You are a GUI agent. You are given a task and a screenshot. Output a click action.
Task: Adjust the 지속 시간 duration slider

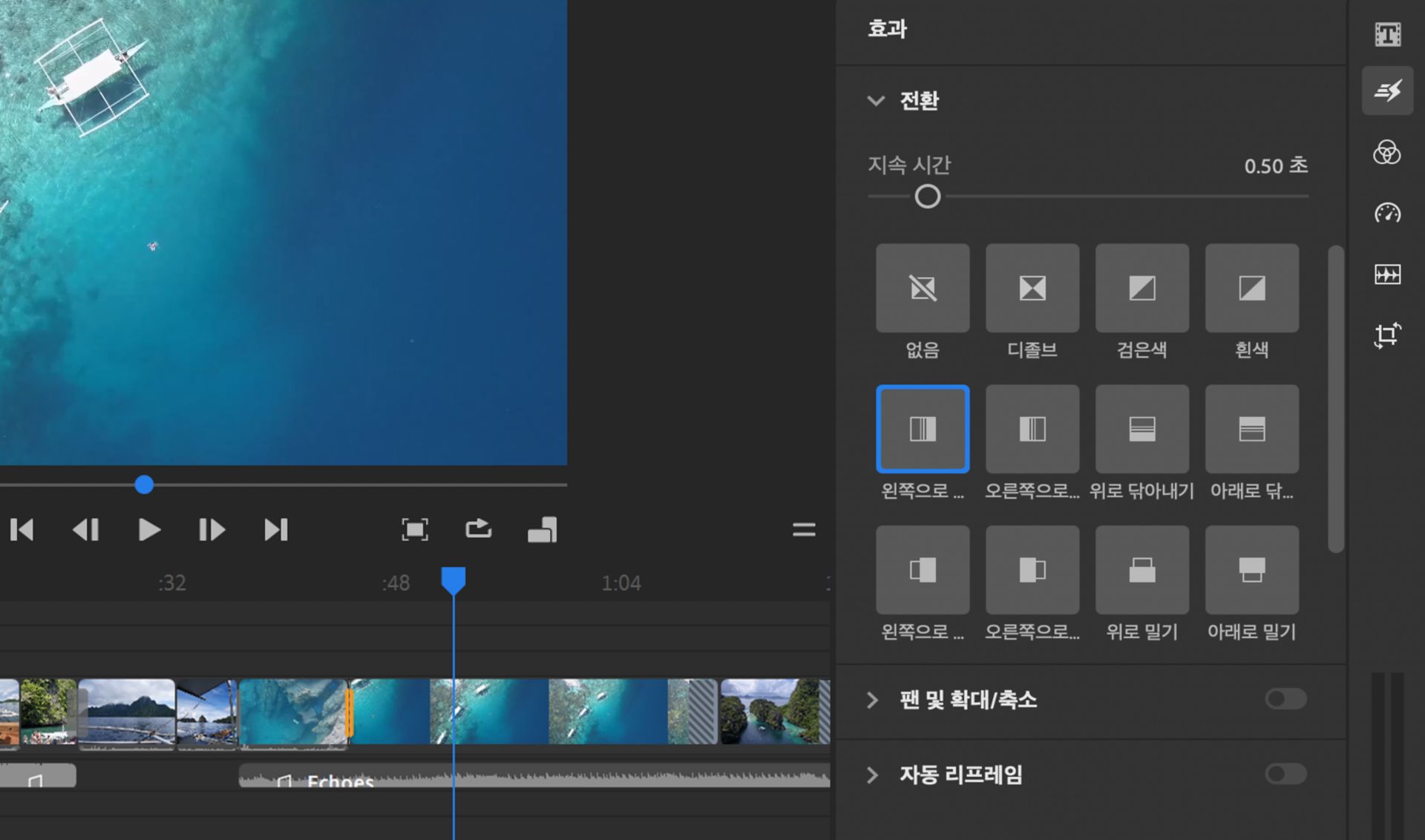tap(926, 197)
